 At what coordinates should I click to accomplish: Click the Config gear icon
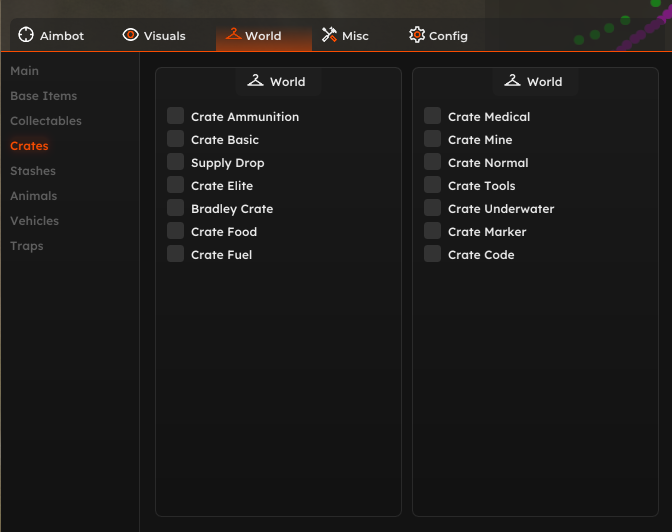[417, 35]
